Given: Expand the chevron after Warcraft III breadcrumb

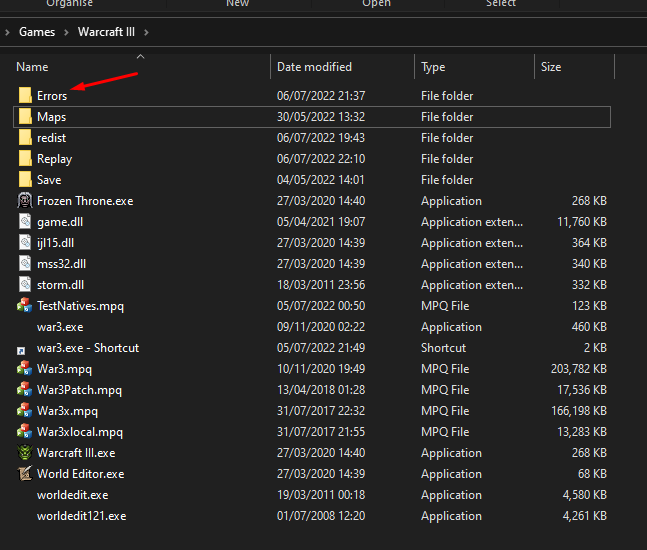Looking at the screenshot, I should [146, 32].
